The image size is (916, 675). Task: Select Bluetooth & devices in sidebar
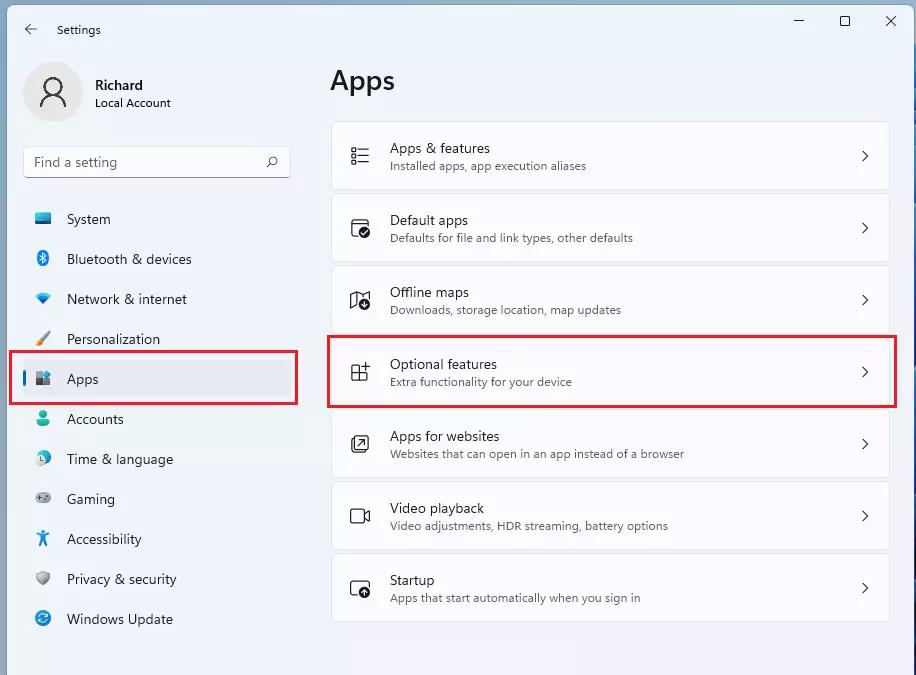pyautogui.click(x=128, y=259)
